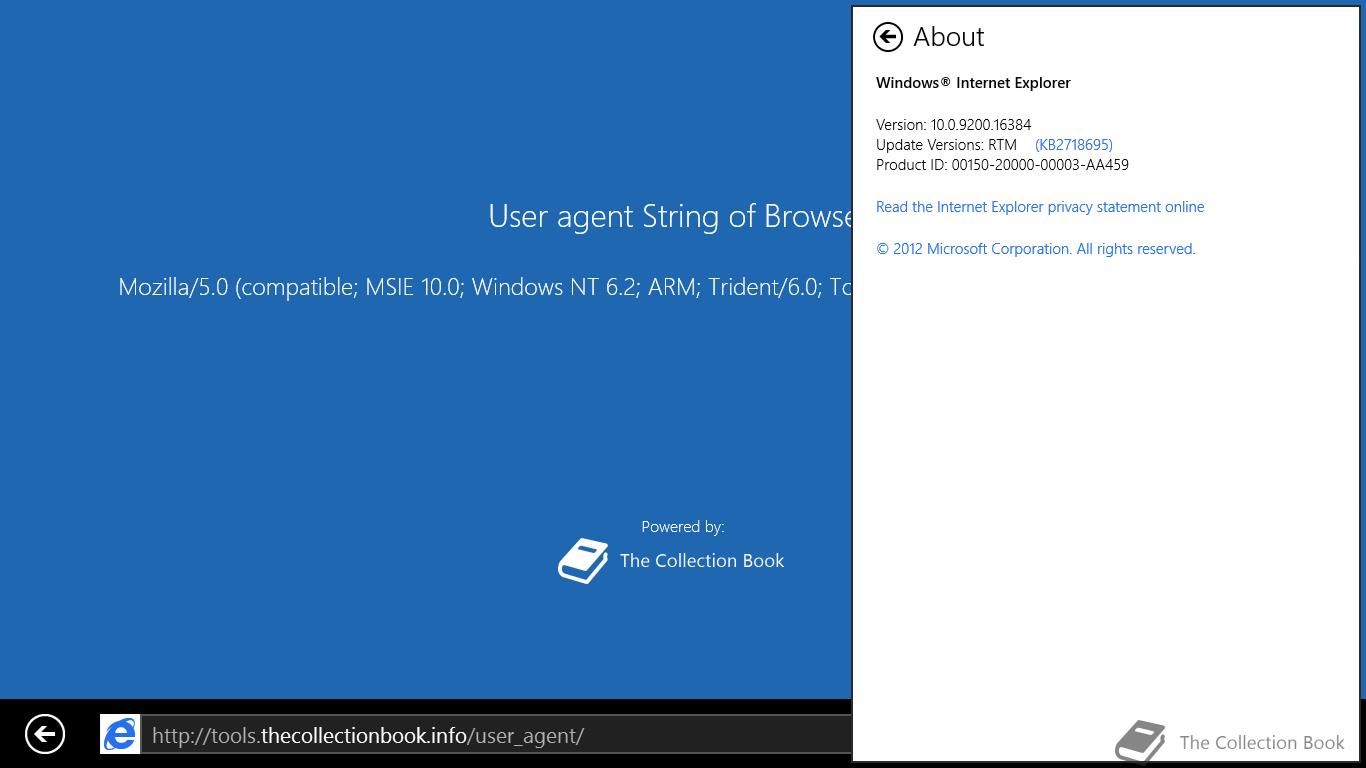Click the Powered by label
The image size is (1366, 768).
(x=683, y=527)
